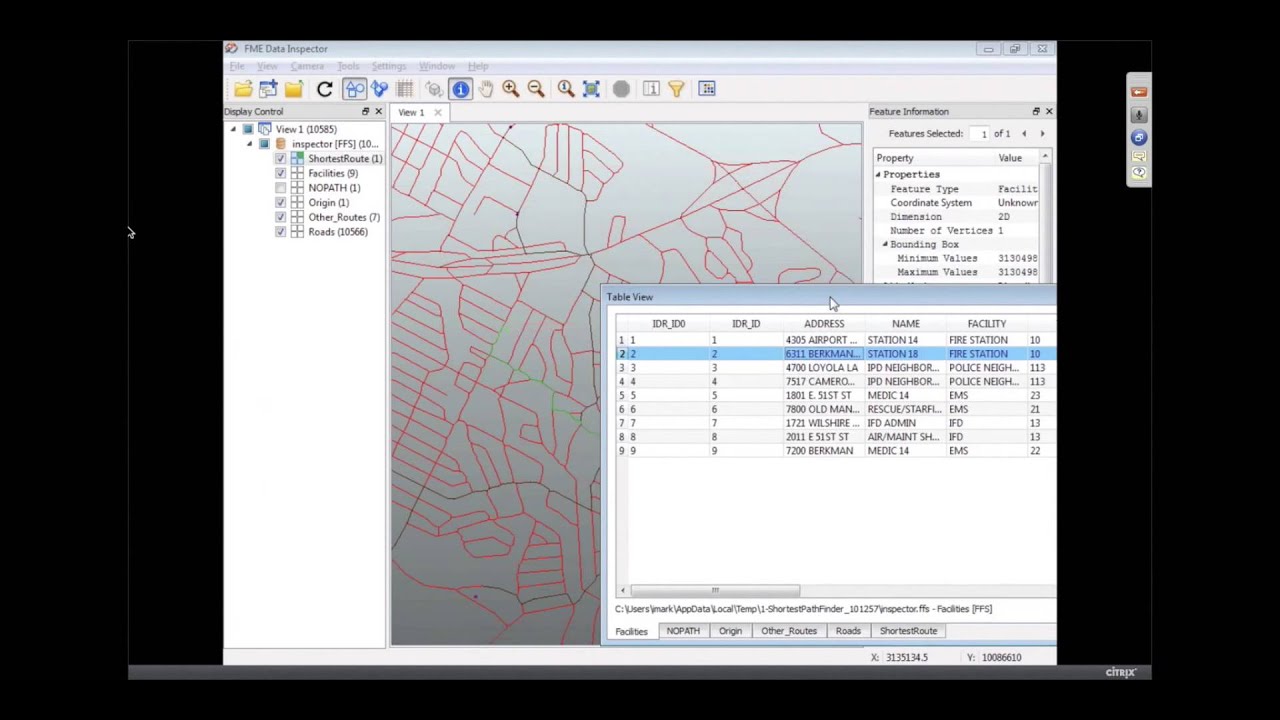Screen dimensions: 1280x720
Task: Select table row with 1801 E. 51ST ST
Action: 835,395
